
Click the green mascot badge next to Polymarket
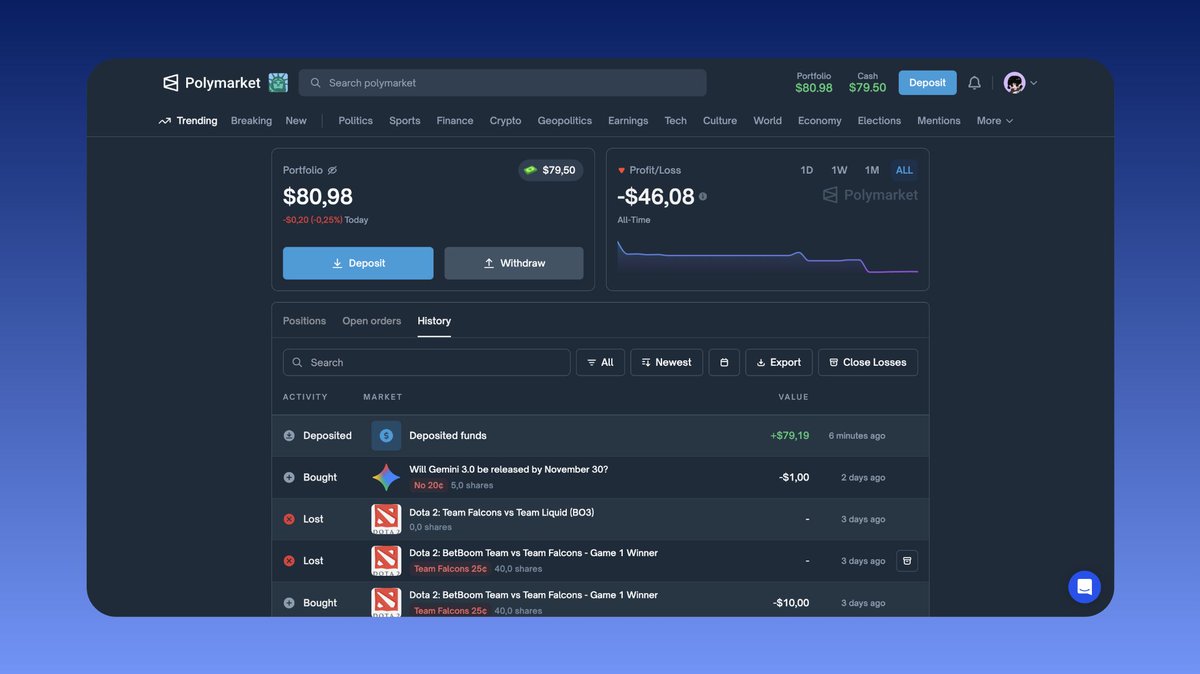point(278,83)
